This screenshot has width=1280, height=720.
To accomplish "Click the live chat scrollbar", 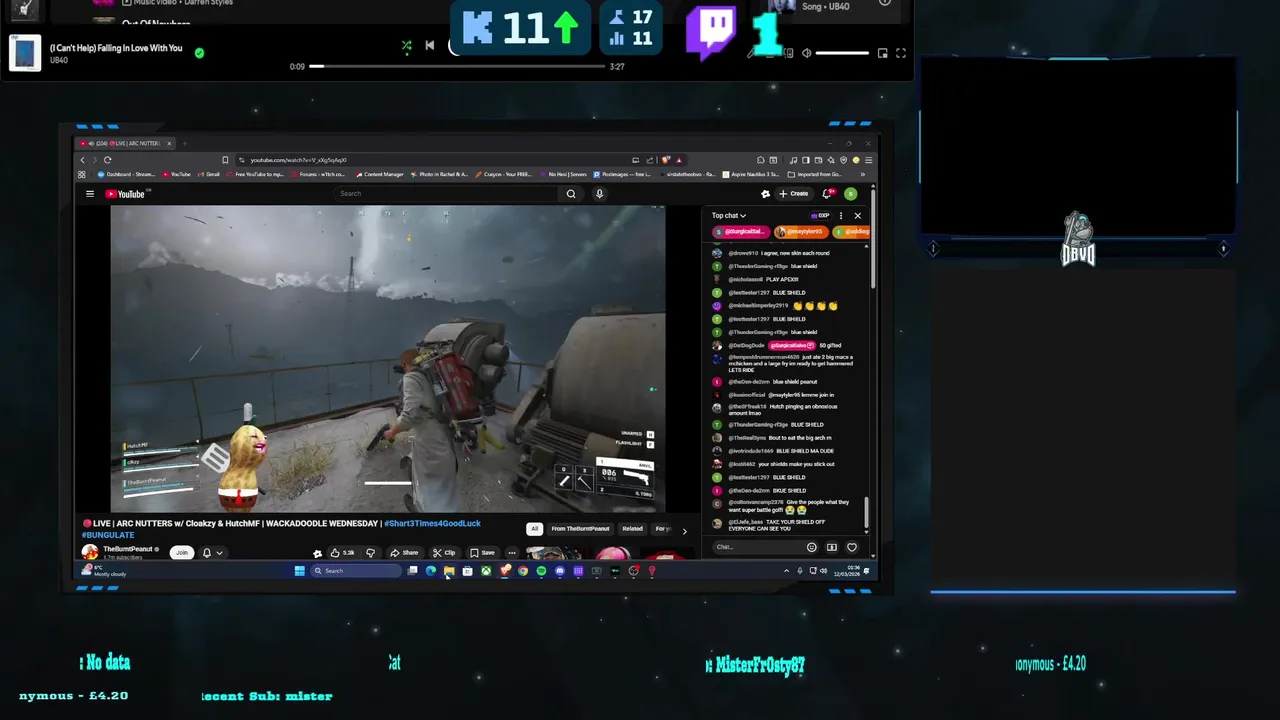I will [x=868, y=513].
